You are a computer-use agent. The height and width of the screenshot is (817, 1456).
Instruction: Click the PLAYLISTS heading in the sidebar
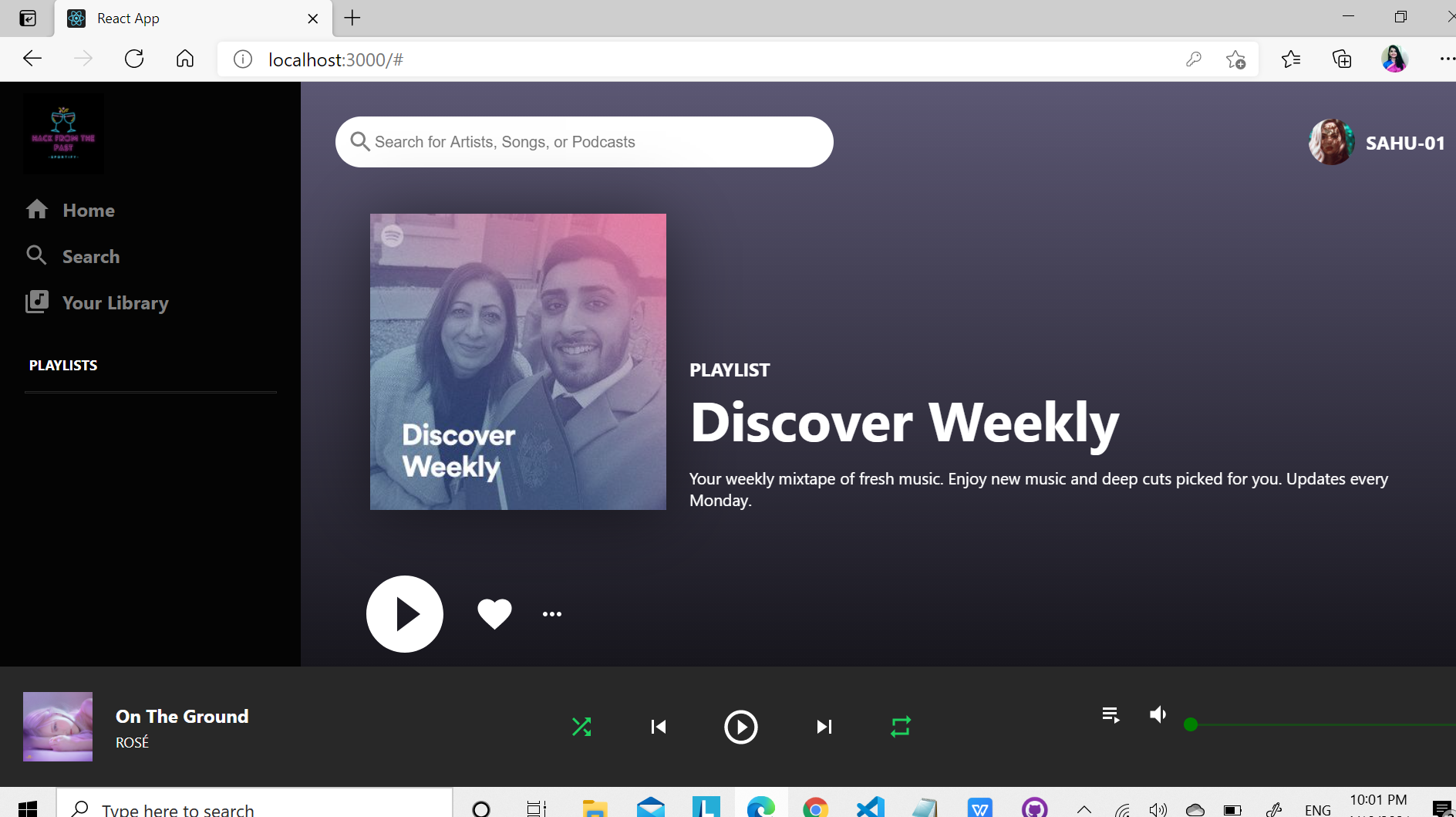point(63,365)
